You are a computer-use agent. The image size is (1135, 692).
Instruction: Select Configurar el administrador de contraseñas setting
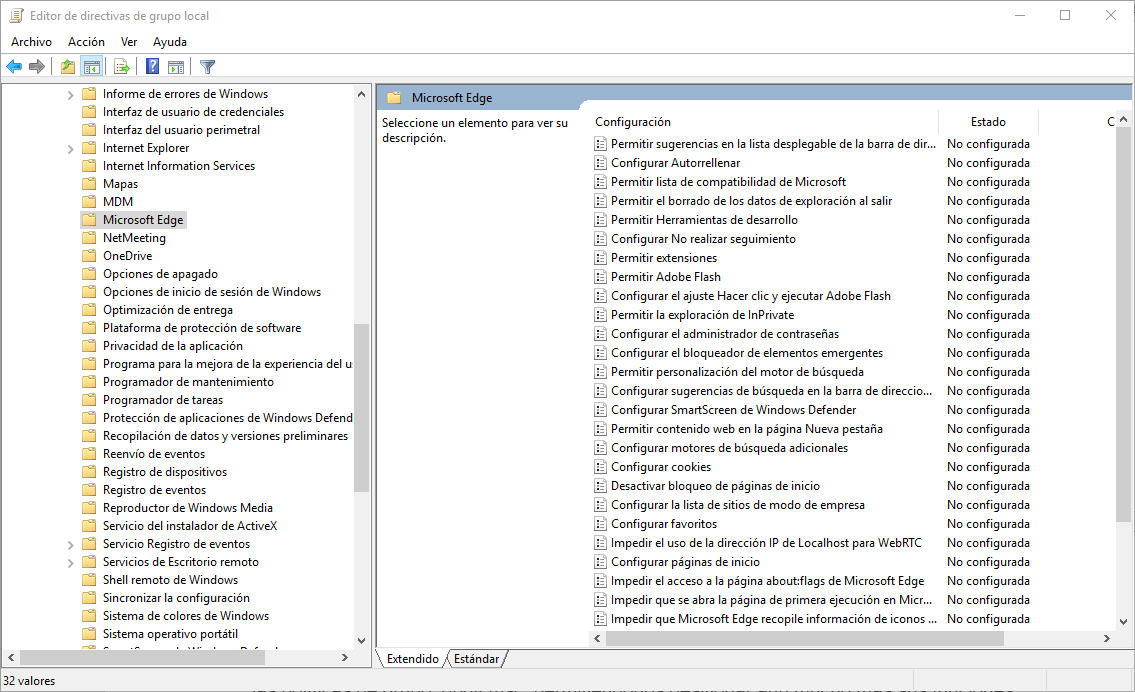click(725, 334)
